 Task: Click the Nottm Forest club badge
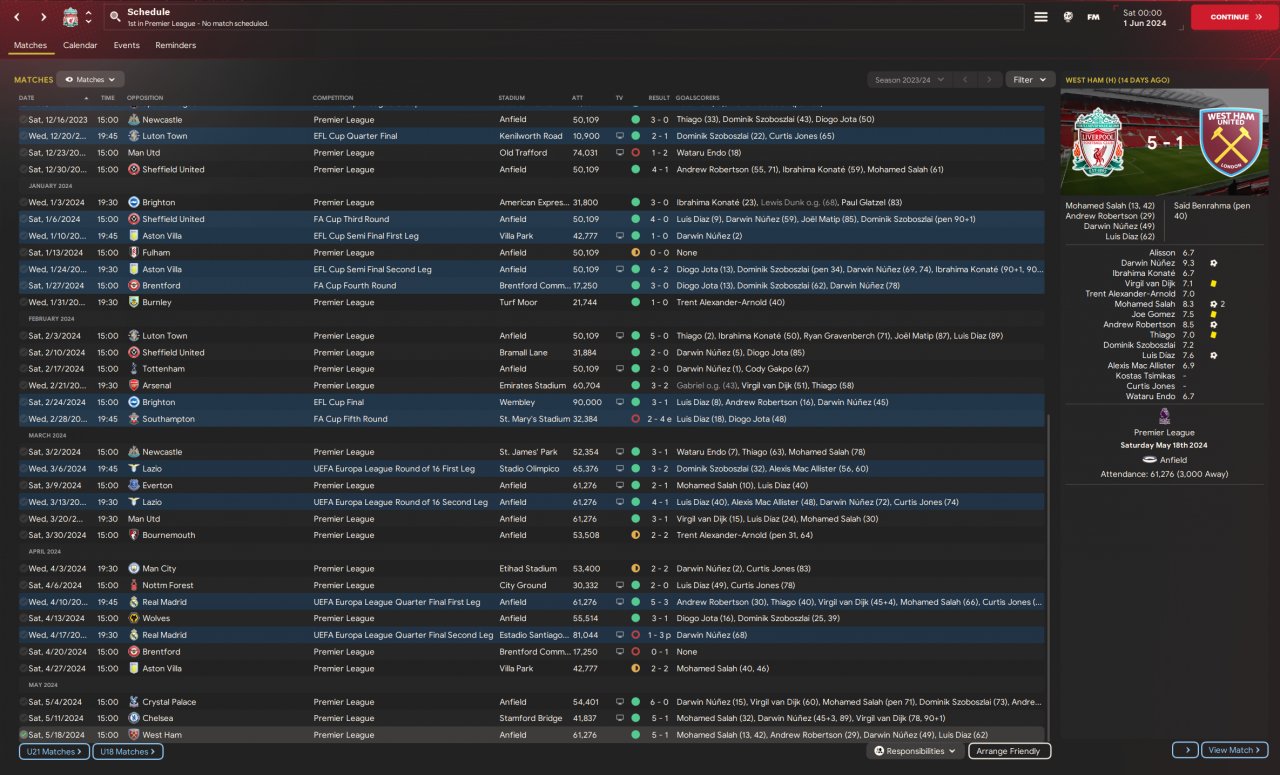tap(134, 586)
